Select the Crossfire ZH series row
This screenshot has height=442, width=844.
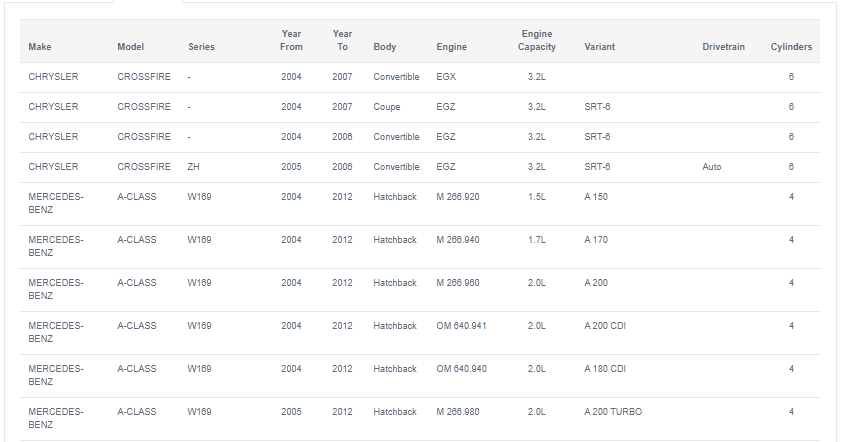pyautogui.click(x=420, y=167)
